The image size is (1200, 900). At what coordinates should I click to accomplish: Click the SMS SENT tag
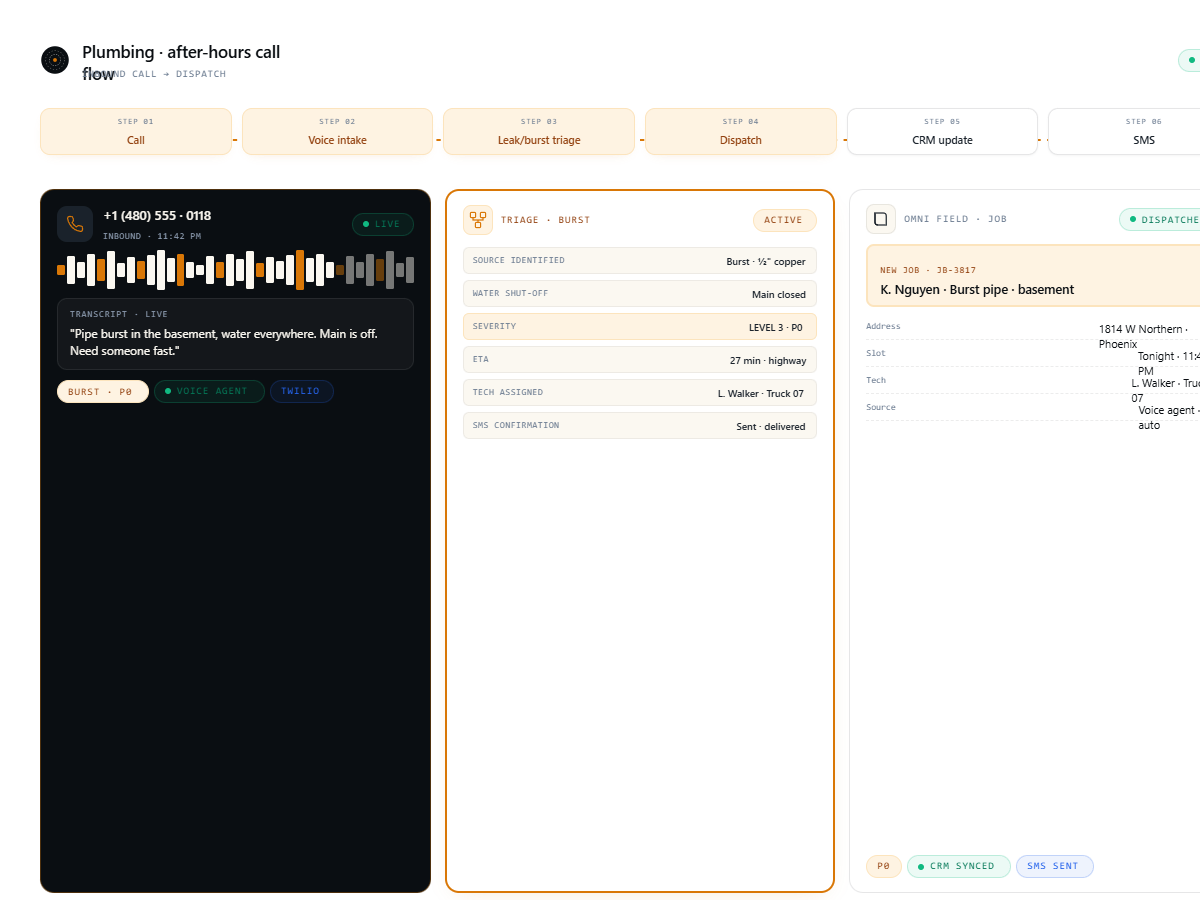(1055, 866)
